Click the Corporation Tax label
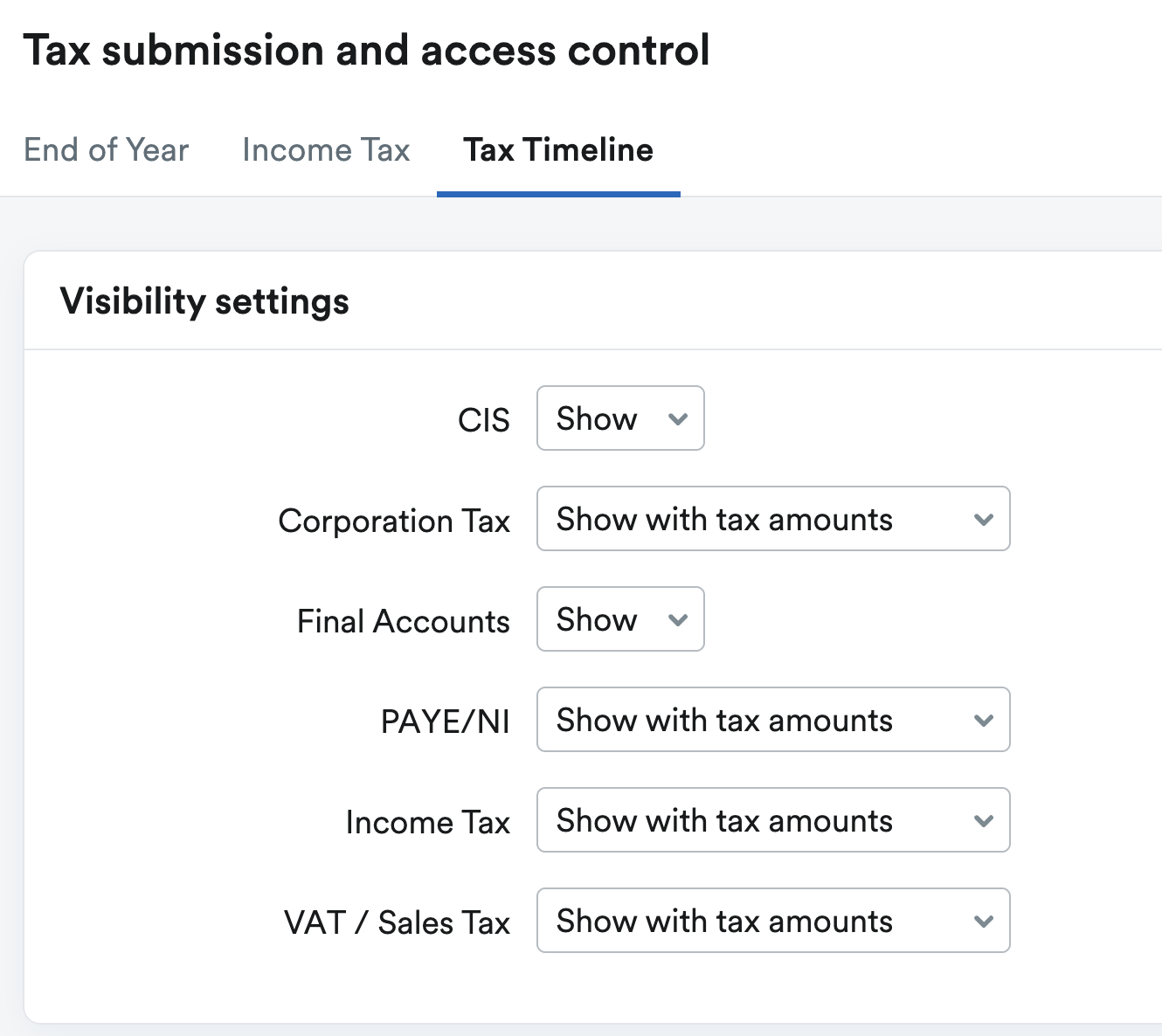The width and height of the screenshot is (1162, 1036). click(x=394, y=521)
